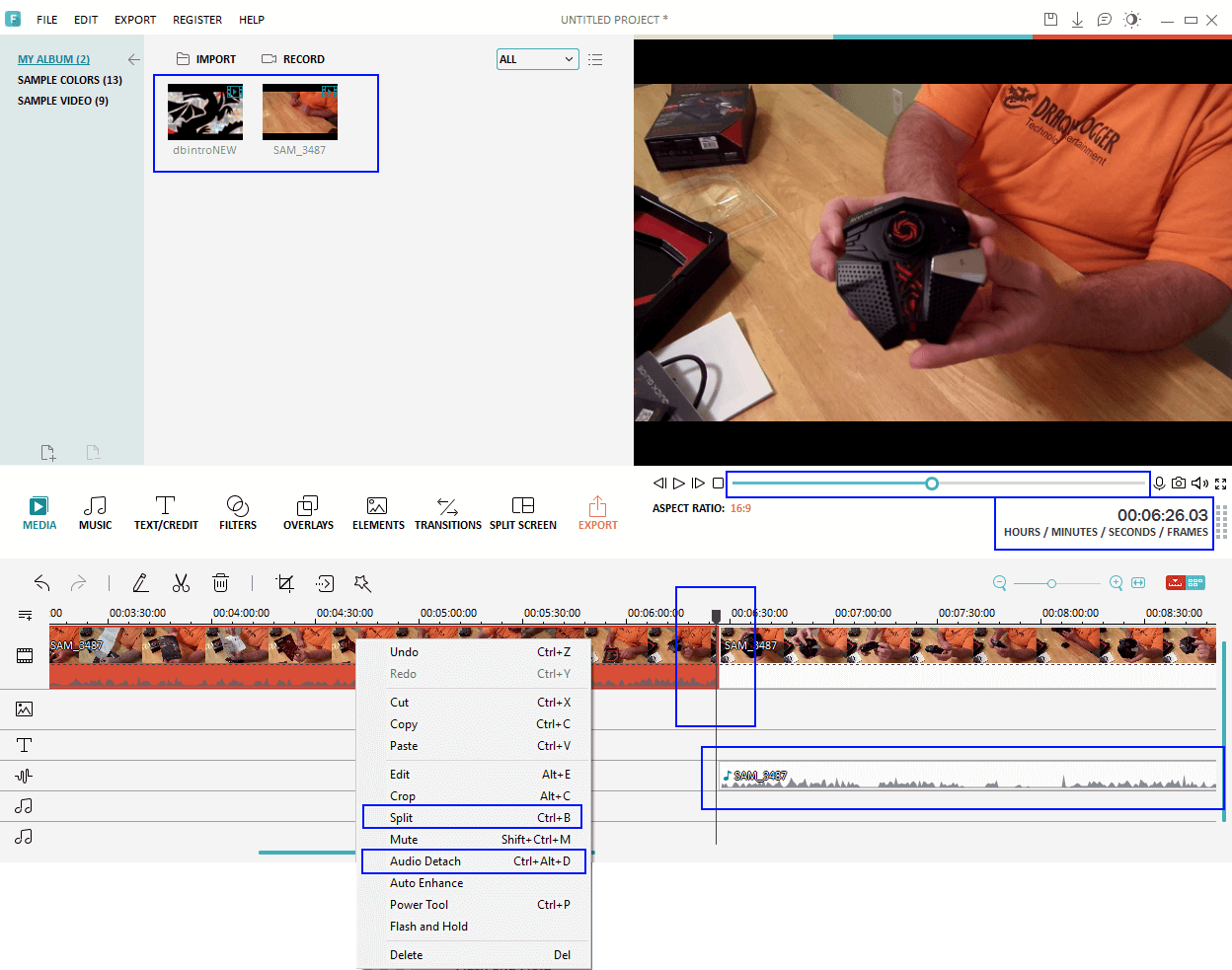Viewport: 1232px width, 970px height.
Task: Open the Split Screen panel
Action: click(x=523, y=513)
